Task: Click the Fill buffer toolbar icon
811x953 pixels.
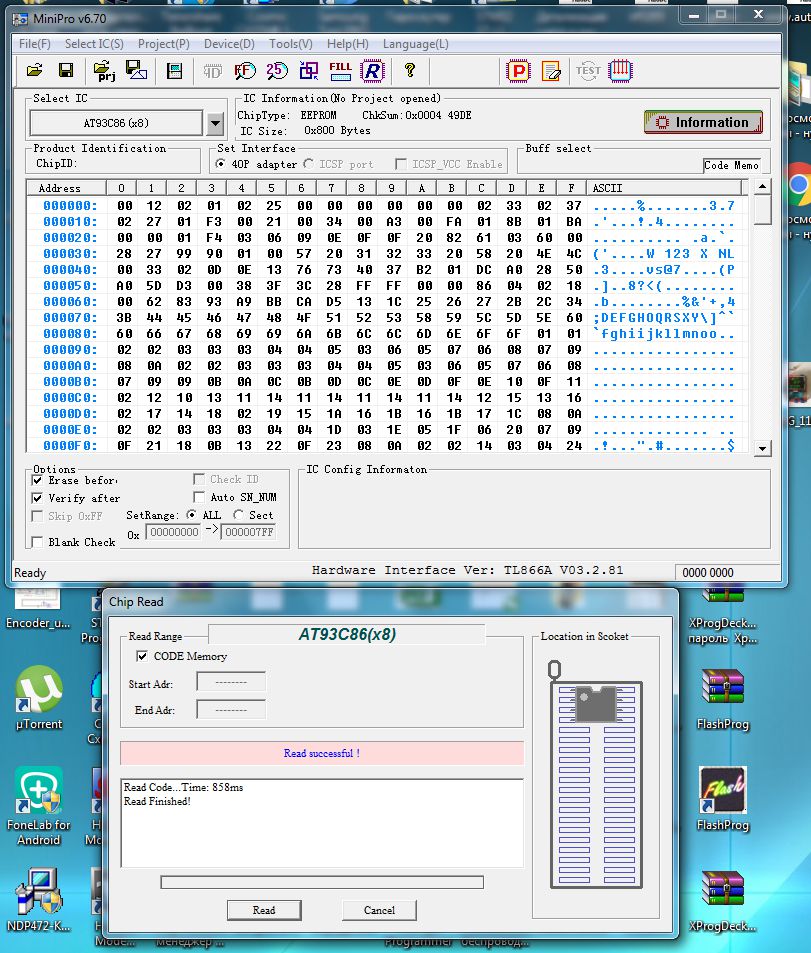Action: click(340, 70)
